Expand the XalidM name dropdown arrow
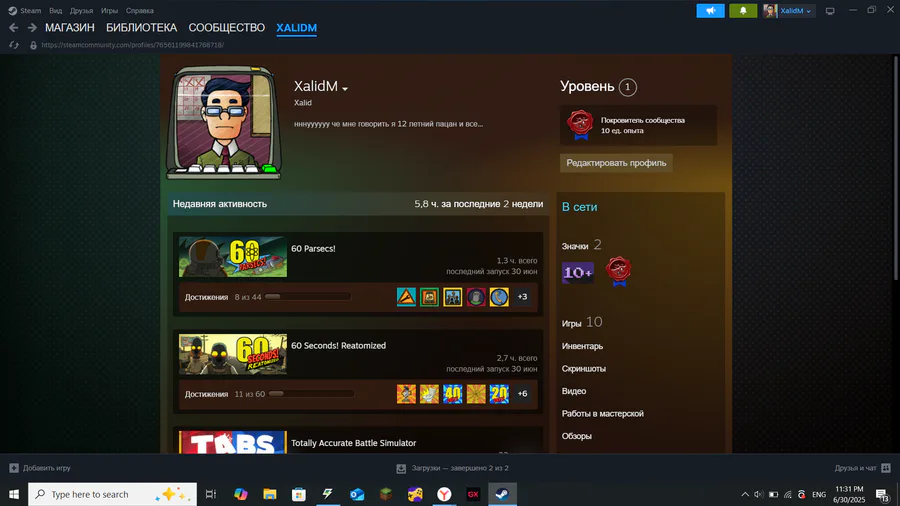 tap(345, 89)
